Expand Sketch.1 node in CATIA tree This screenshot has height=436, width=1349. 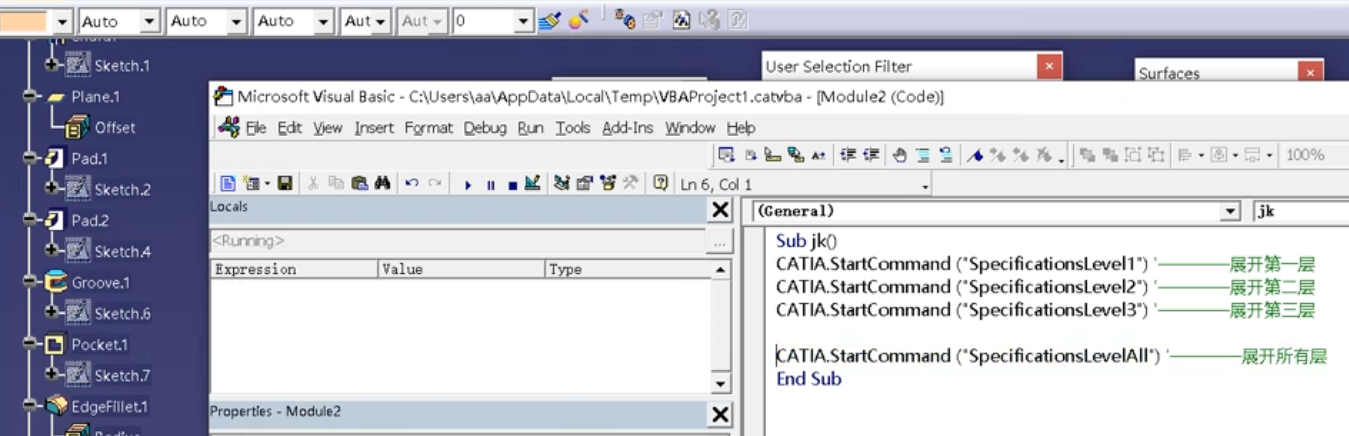[x=52, y=65]
